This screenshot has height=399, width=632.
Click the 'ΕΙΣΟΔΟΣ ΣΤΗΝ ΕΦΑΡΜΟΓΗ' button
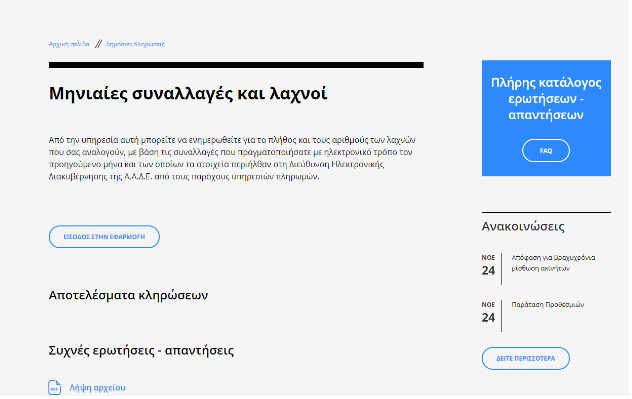104,237
